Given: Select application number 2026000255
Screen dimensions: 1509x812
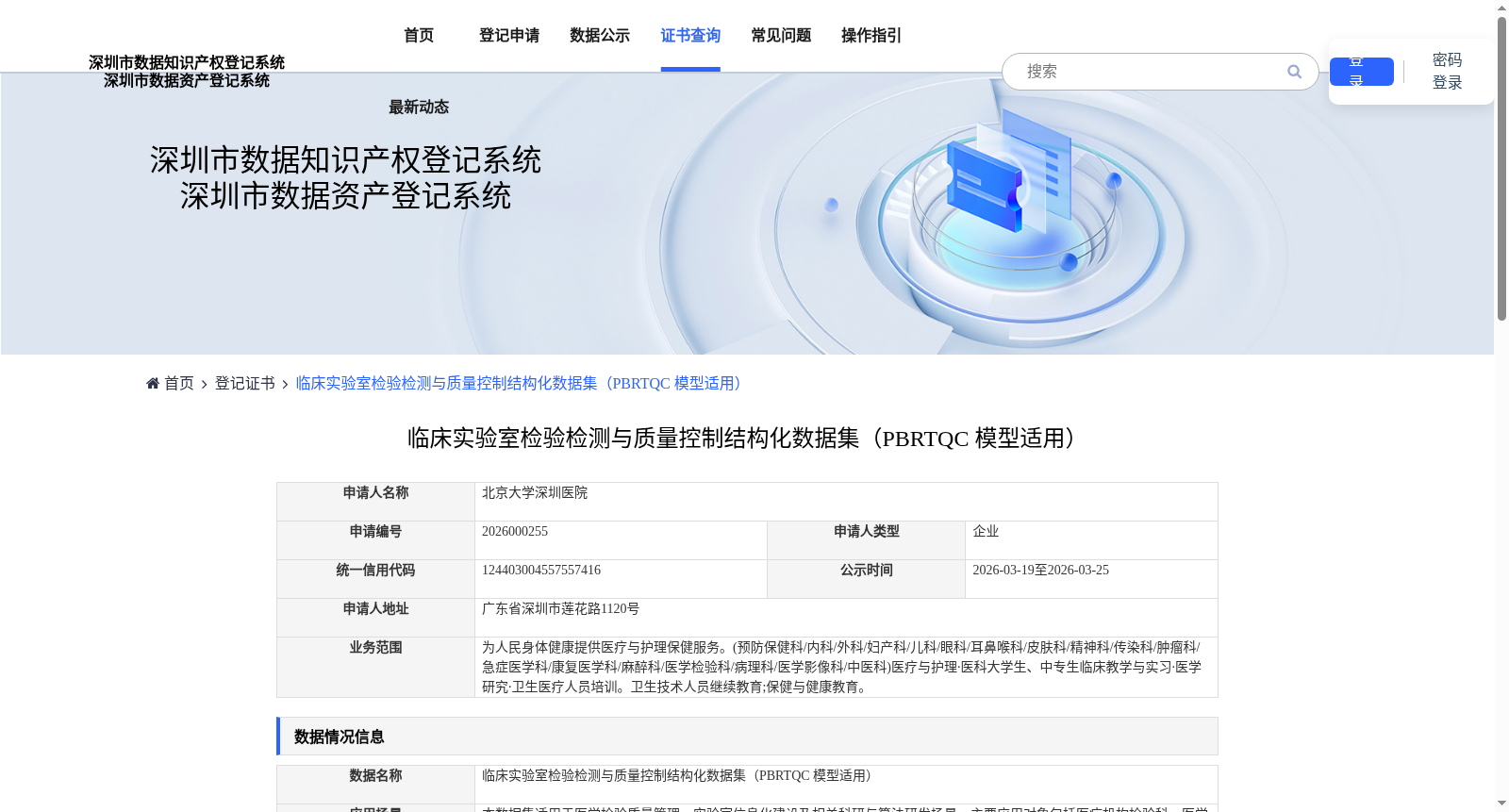Looking at the screenshot, I should coord(515,532).
